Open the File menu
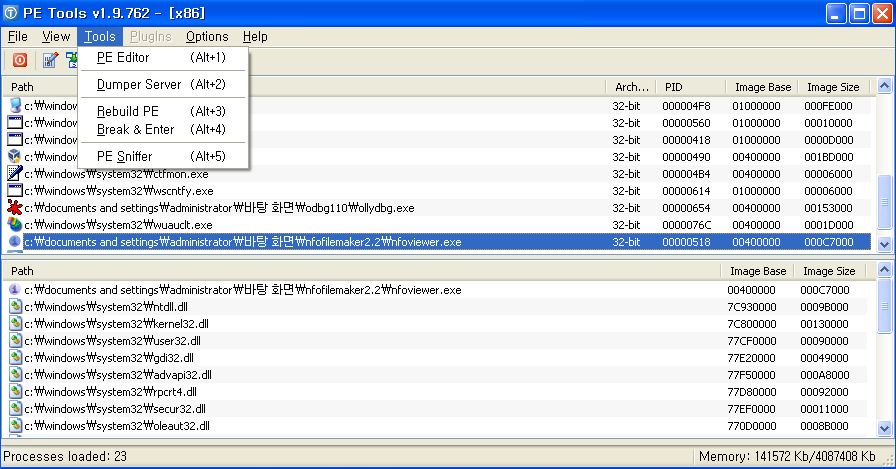 tap(18, 37)
